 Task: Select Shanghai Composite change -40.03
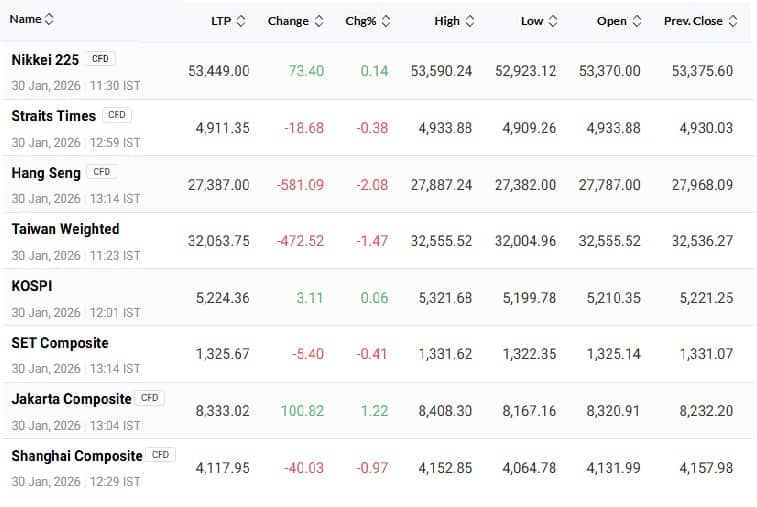pyautogui.click(x=304, y=468)
